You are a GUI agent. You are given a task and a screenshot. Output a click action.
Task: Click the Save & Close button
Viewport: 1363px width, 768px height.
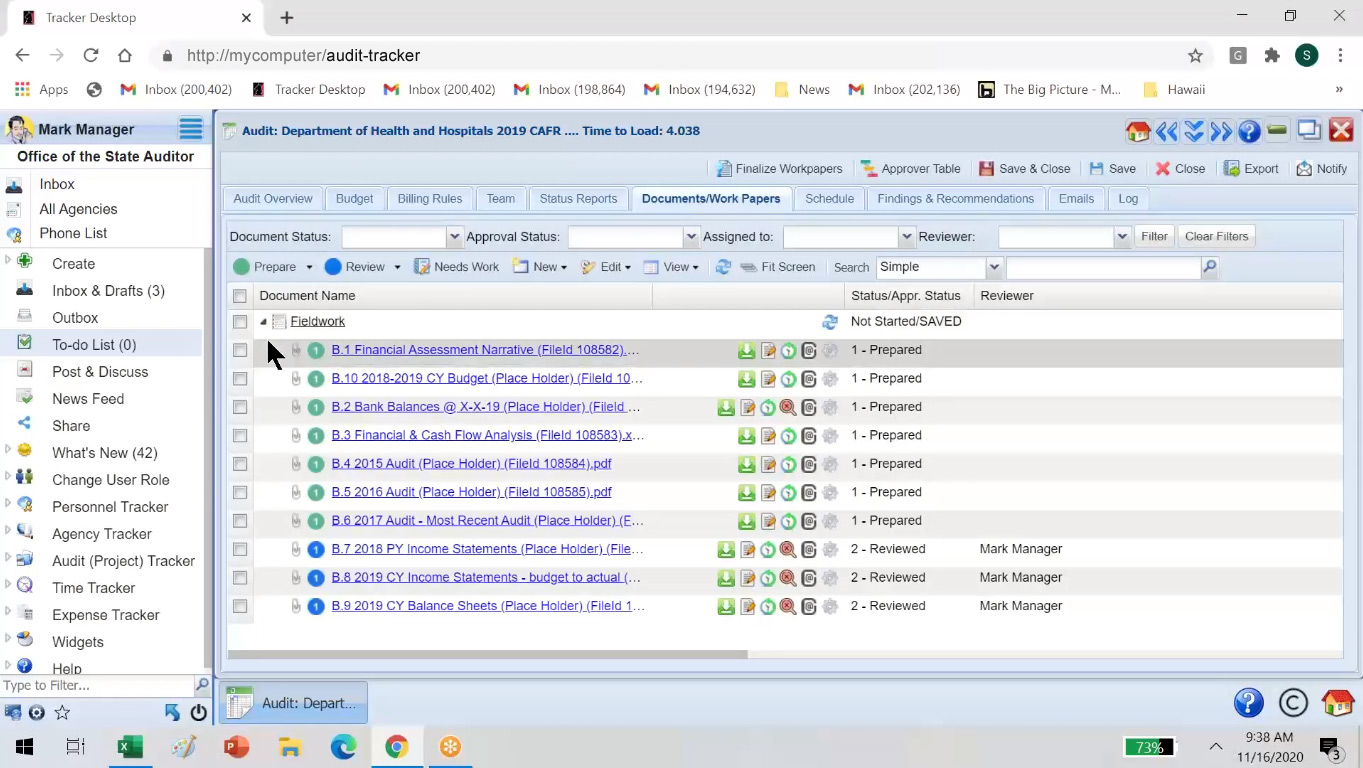[x=1024, y=169]
